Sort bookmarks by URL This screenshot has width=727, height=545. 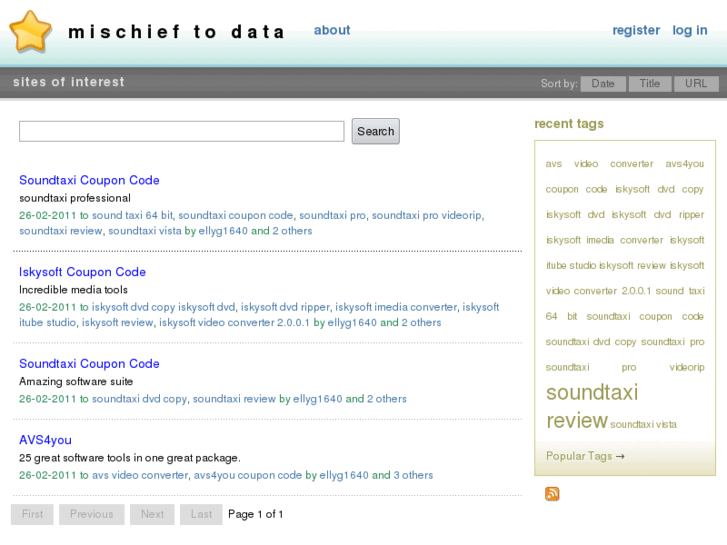[x=696, y=83]
